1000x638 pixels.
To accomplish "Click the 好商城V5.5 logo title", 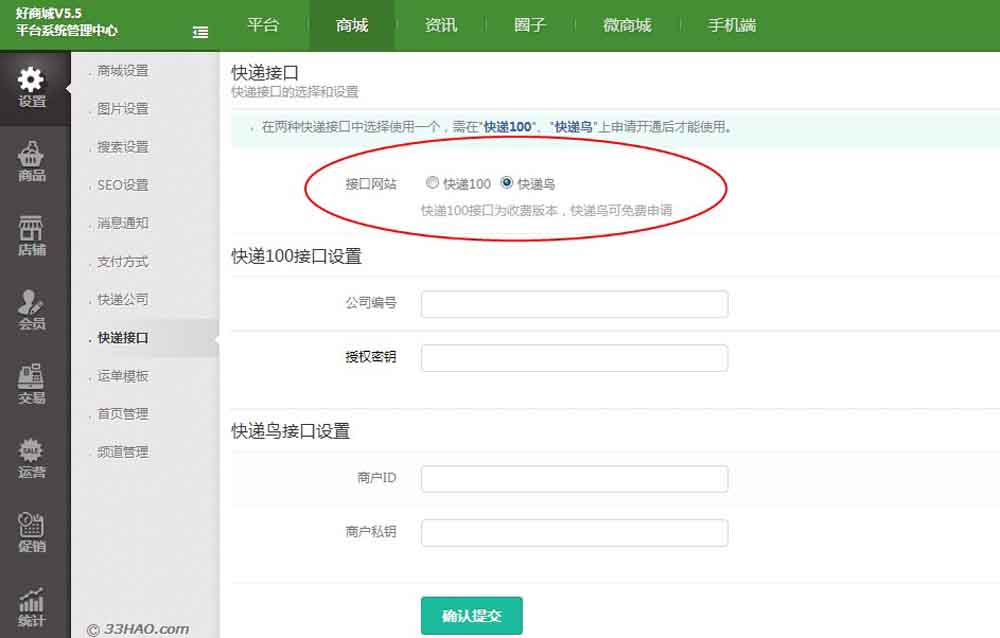I will pyautogui.click(x=49, y=13).
